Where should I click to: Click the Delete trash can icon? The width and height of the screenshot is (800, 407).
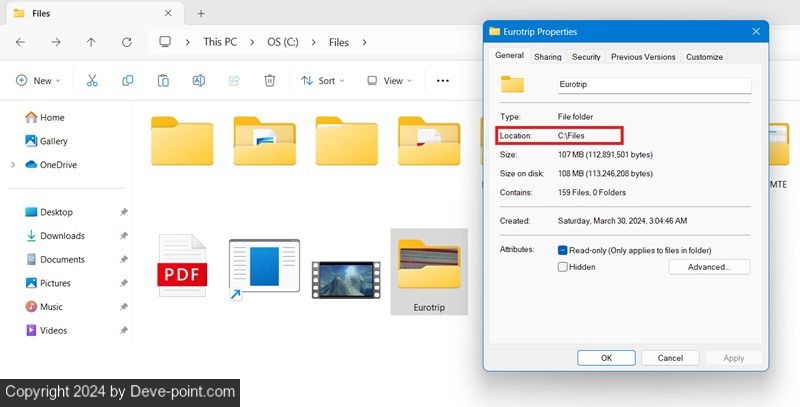pyautogui.click(x=269, y=80)
